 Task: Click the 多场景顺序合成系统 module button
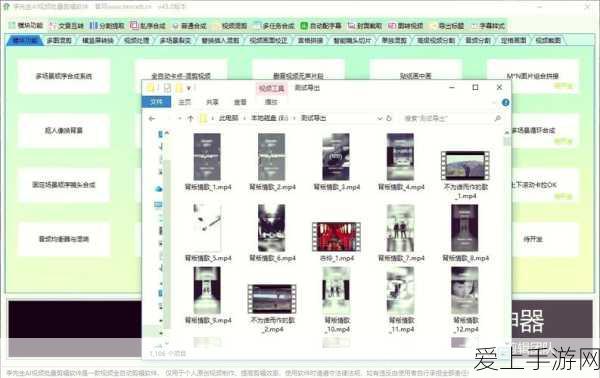(64, 76)
